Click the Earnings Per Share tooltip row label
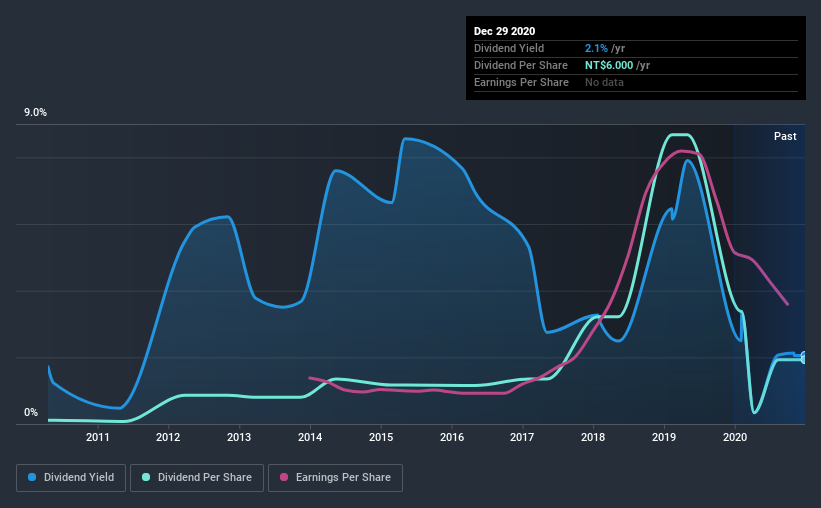The image size is (821, 508). [521, 82]
